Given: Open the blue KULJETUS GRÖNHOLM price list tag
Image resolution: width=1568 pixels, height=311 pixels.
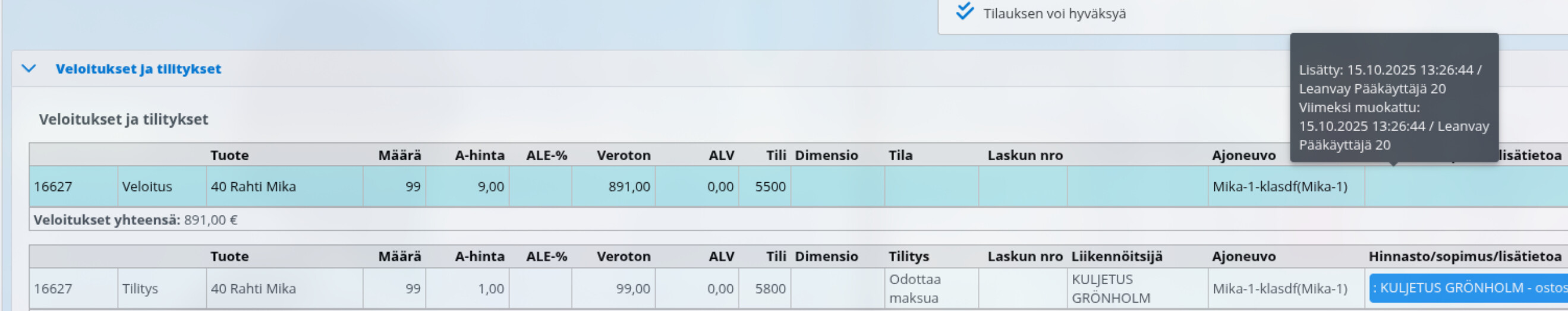Looking at the screenshot, I should (1468, 288).
